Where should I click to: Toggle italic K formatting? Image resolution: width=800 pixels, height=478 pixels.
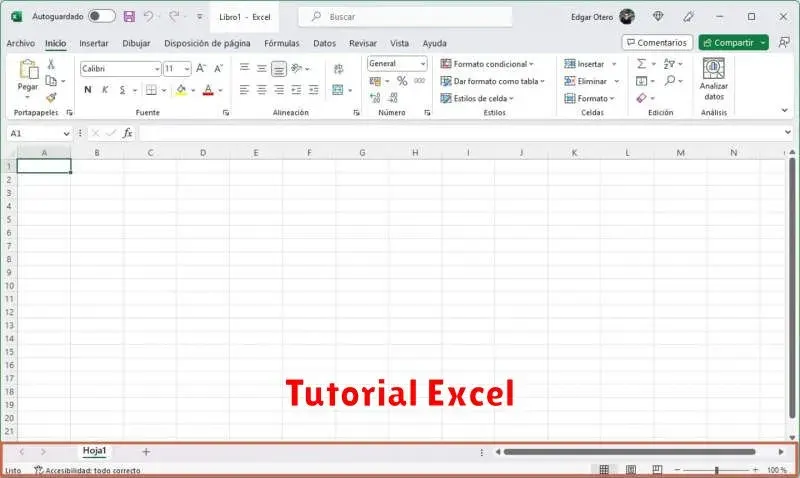[x=105, y=90]
